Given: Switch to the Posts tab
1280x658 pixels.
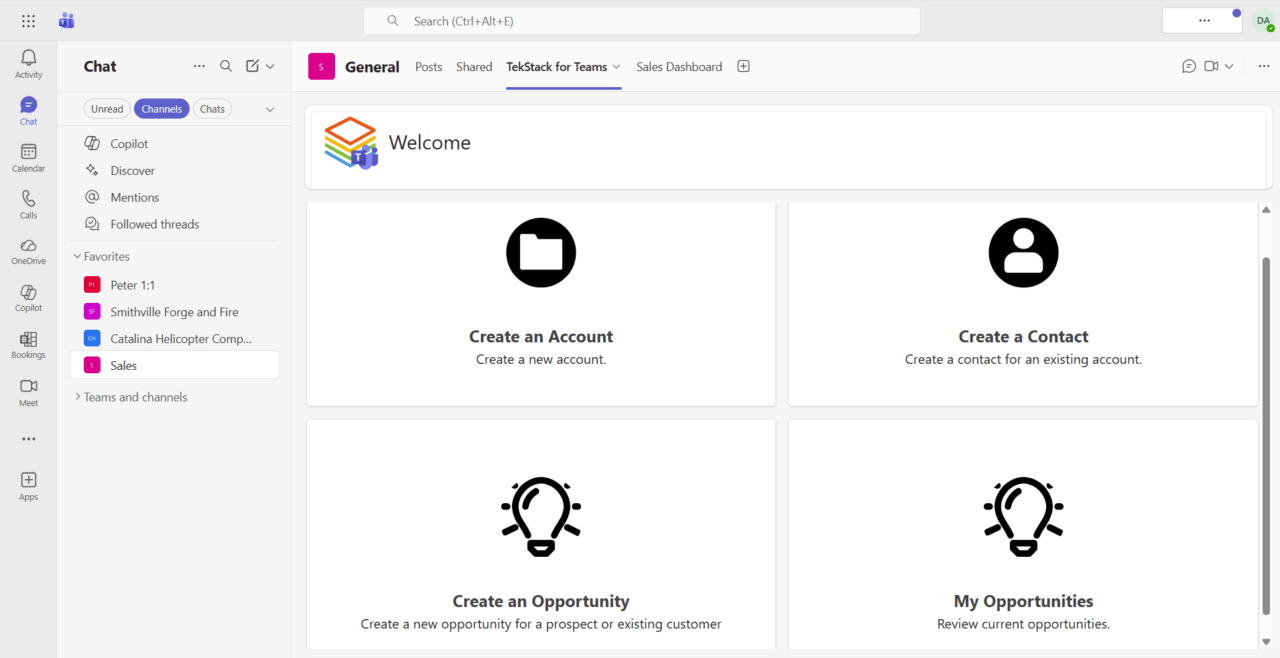Looking at the screenshot, I should coord(428,67).
